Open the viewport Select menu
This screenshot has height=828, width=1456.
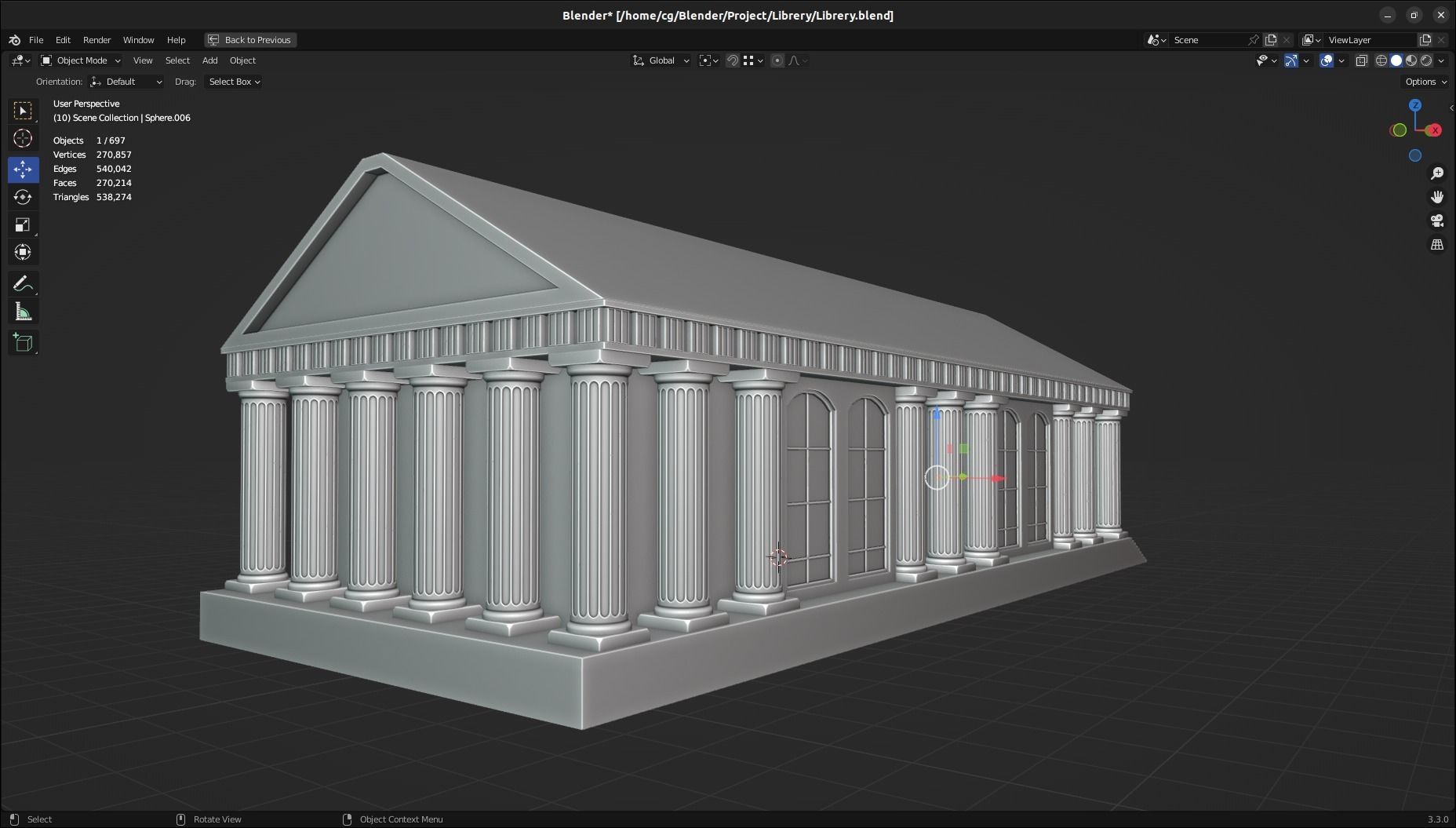pos(177,60)
